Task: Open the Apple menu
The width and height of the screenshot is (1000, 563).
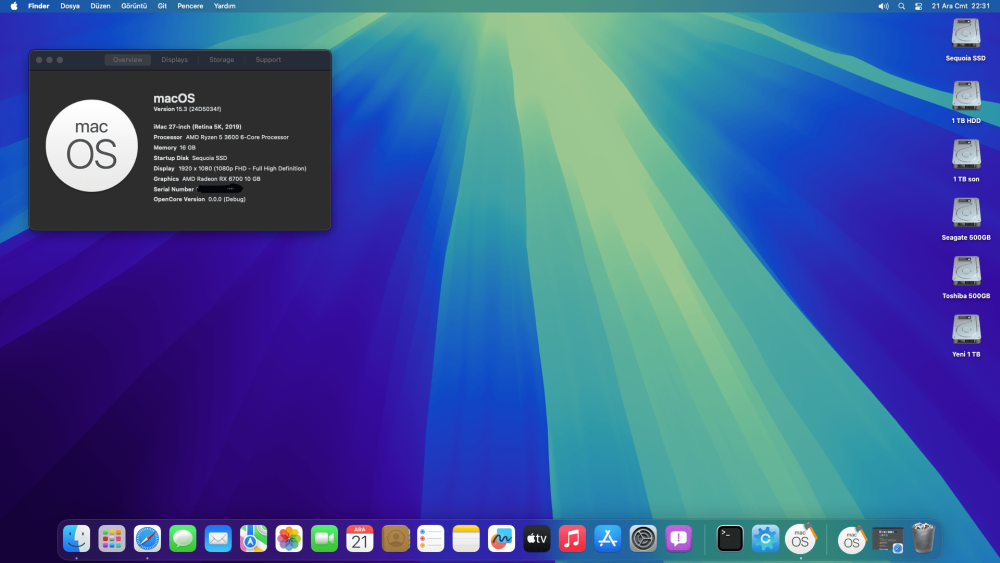Action: (x=14, y=6)
